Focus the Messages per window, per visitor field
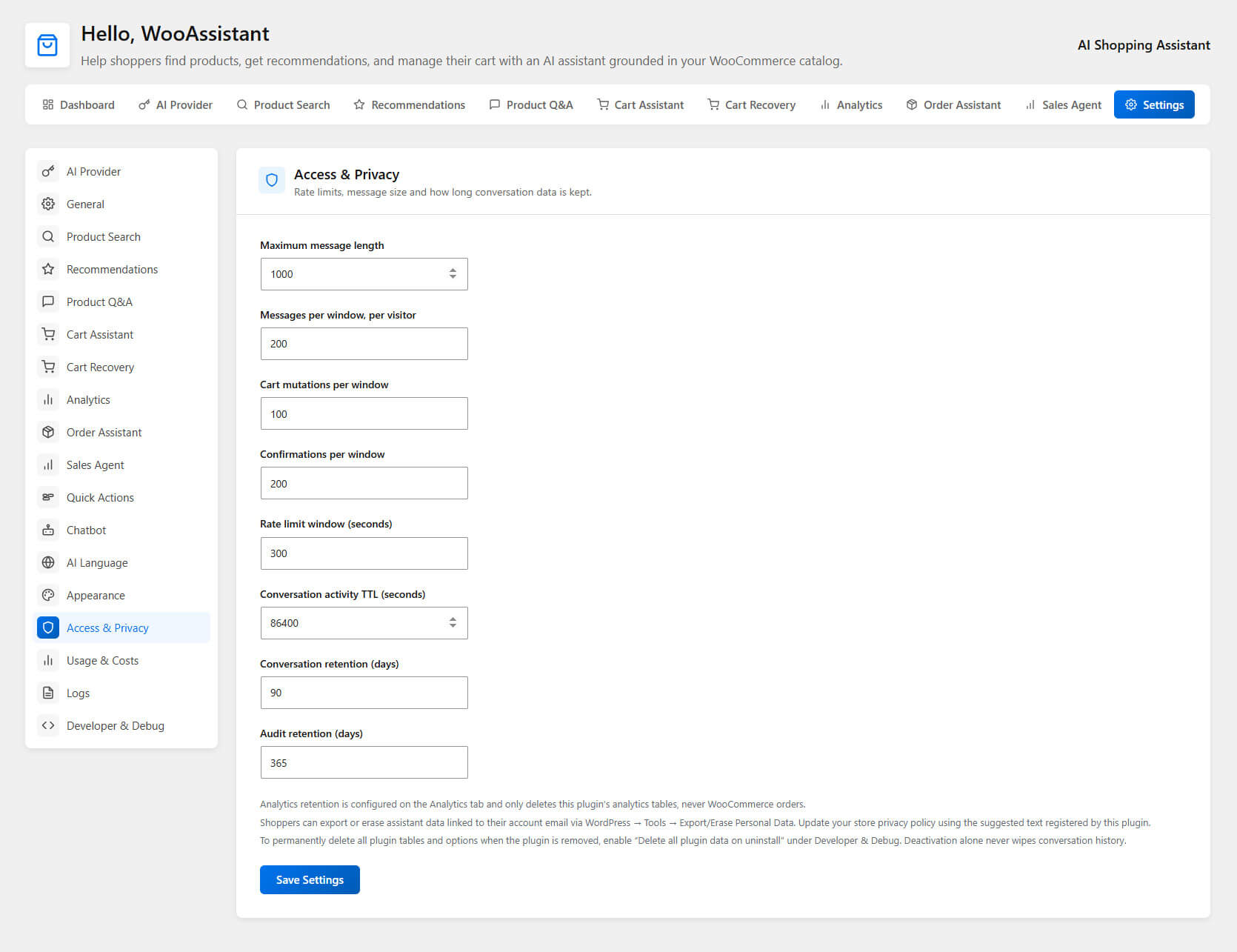 364,344
